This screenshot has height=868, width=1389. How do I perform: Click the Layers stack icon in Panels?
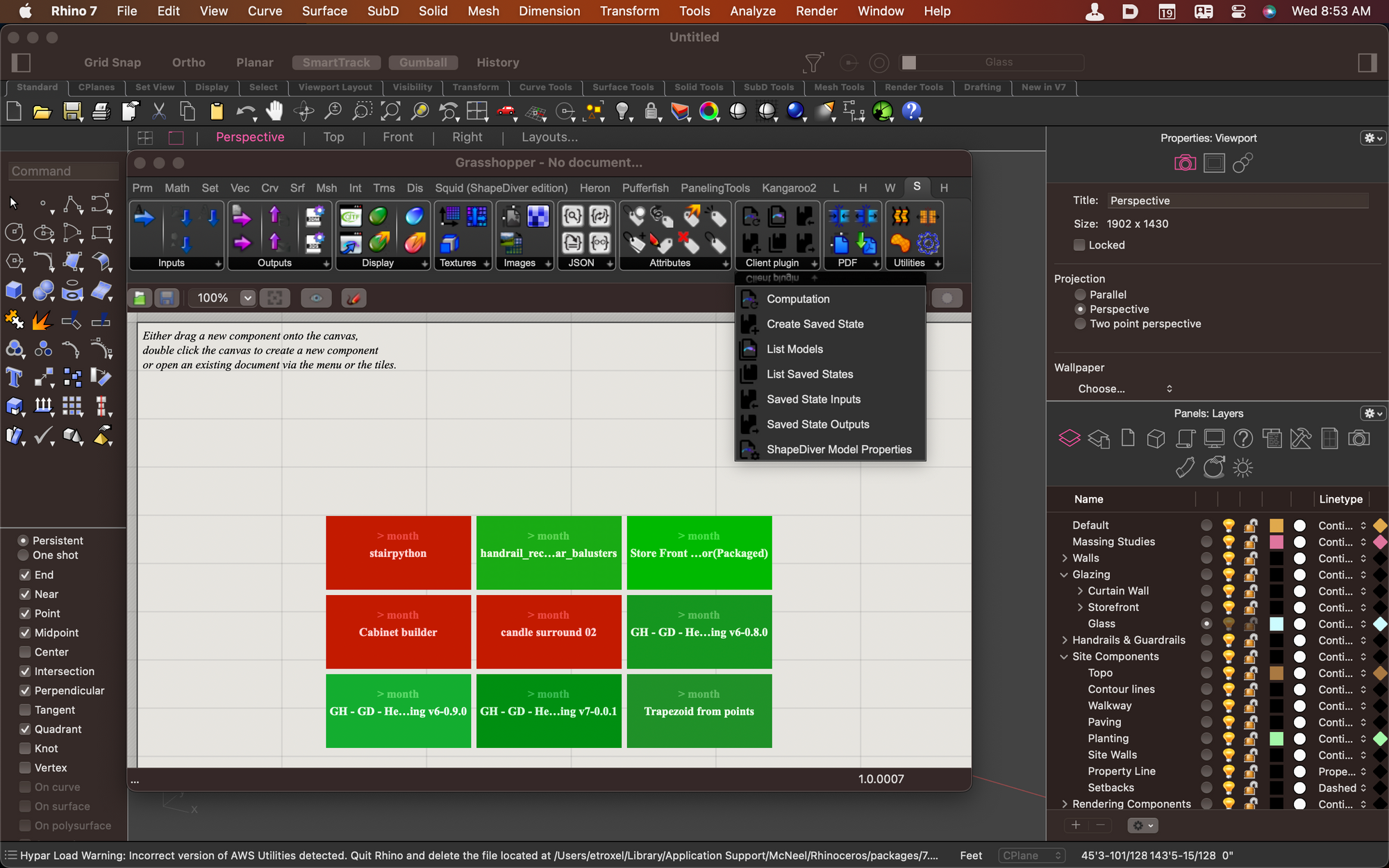[1069, 438]
